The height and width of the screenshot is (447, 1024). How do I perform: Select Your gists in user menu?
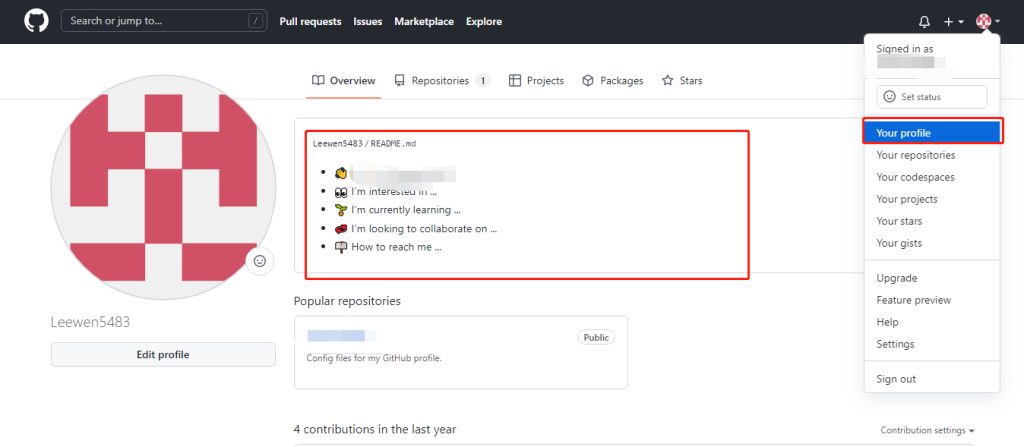click(x=932, y=243)
